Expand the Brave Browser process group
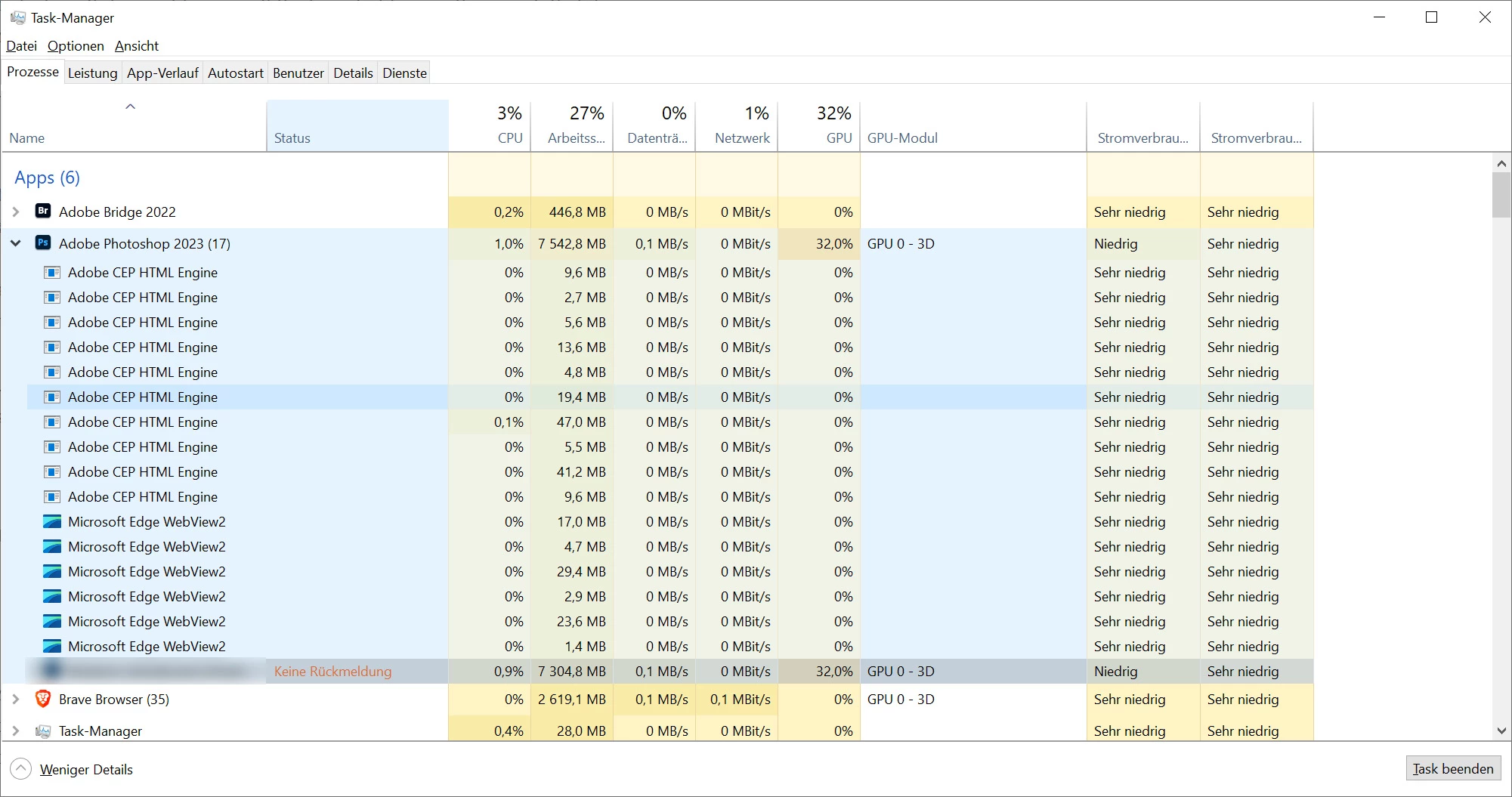Screen dimensions: 1512x797 click(16, 699)
